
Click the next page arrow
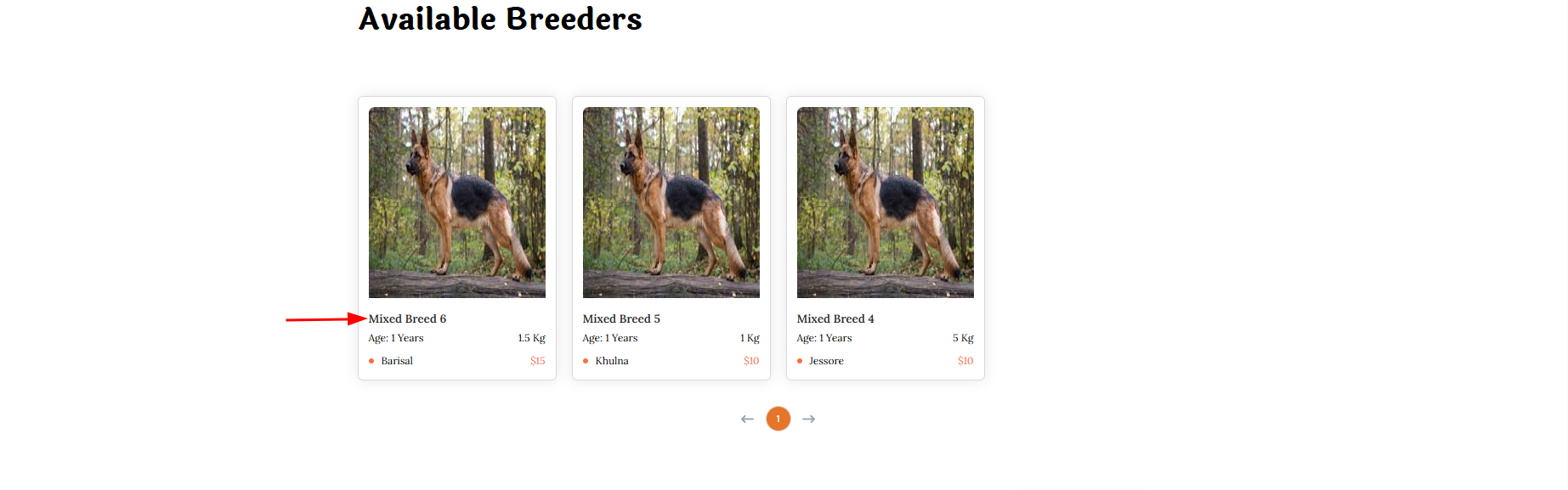(x=809, y=419)
